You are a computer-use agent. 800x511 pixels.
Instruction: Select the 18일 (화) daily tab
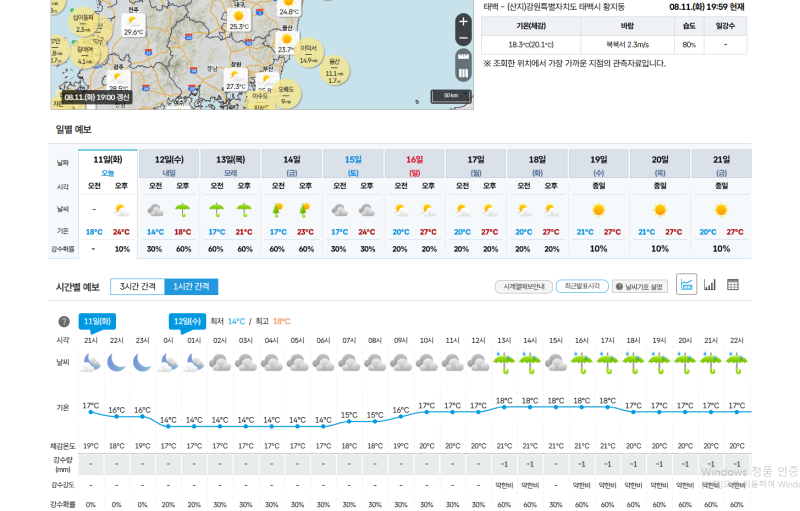click(537, 166)
